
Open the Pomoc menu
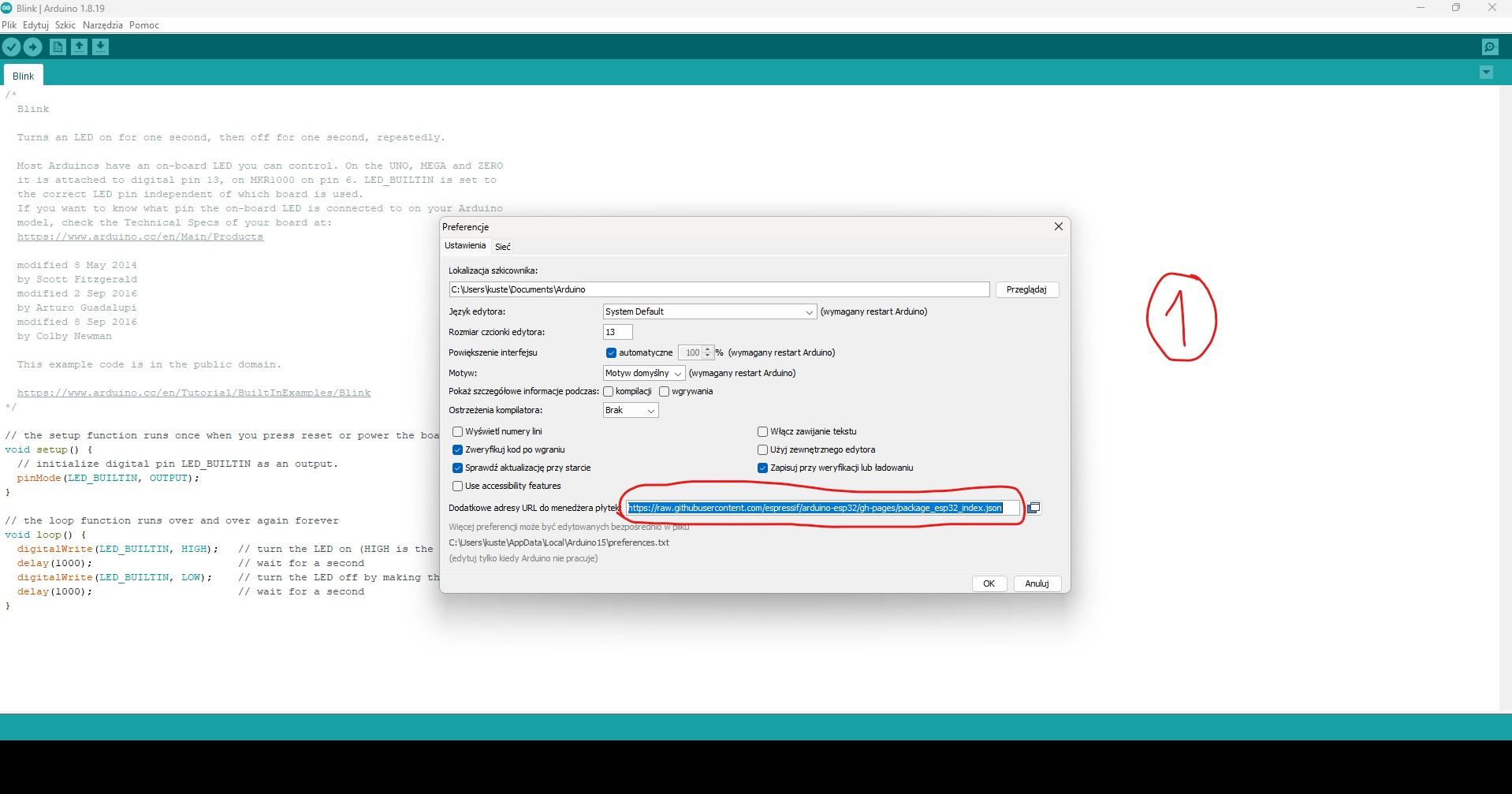144,25
